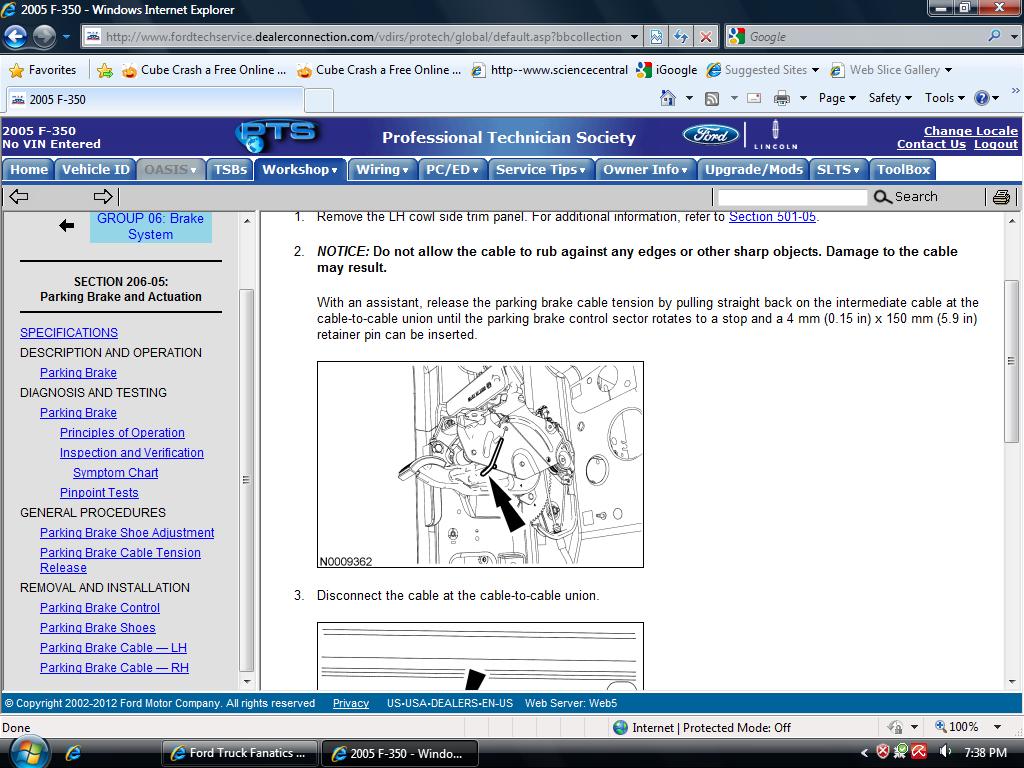Viewport: 1024px width, 768px height.
Task: Click the Home icon in command bar
Action: [667, 98]
